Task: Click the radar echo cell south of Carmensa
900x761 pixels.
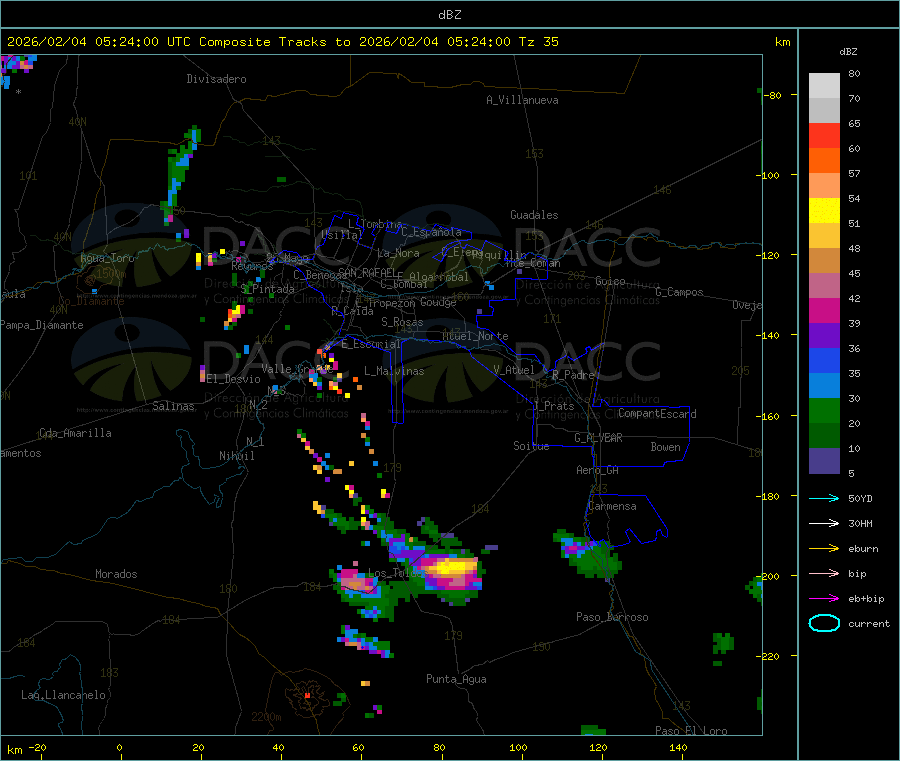Action: (x=589, y=554)
